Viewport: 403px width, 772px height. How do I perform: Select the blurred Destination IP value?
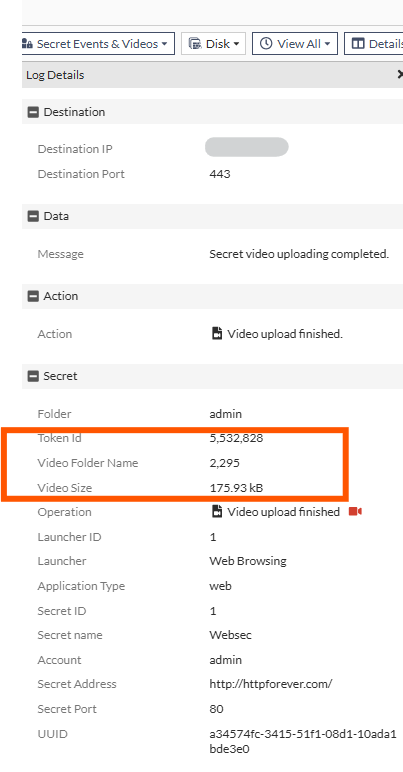(247, 147)
